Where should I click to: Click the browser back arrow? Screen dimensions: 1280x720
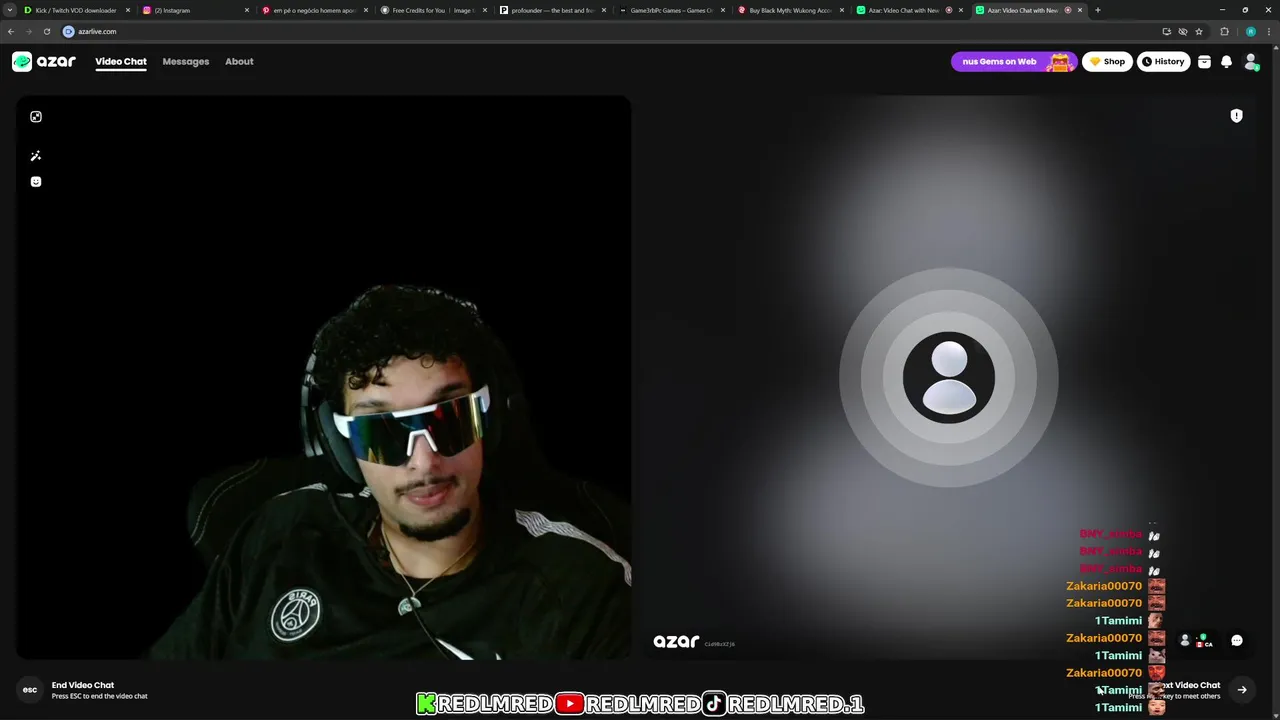(x=11, y=31)
